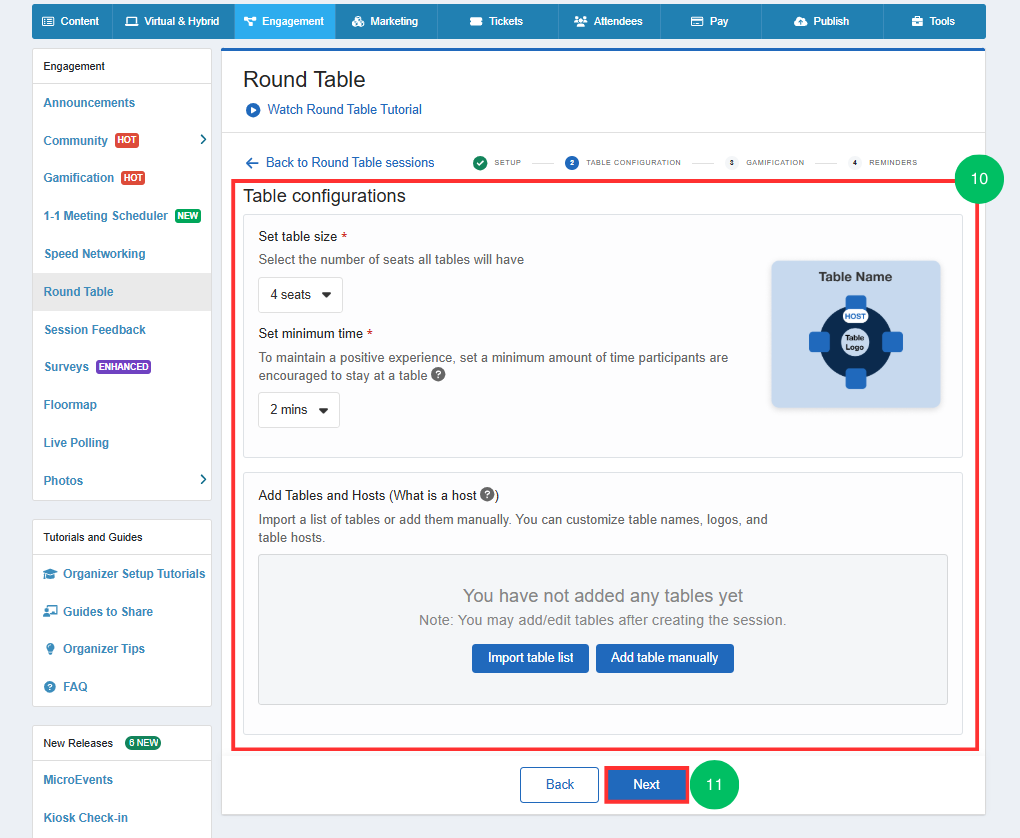This screenshot has height=838, width=1020.
Task: Click the Content tab list icon
Action: (48, 21)
